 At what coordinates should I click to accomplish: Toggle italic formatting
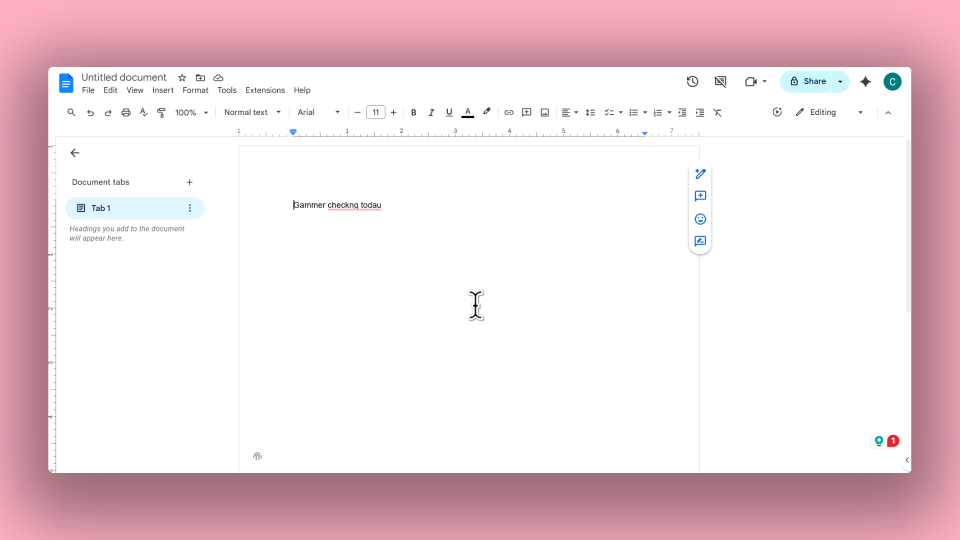tap(431, 113)
